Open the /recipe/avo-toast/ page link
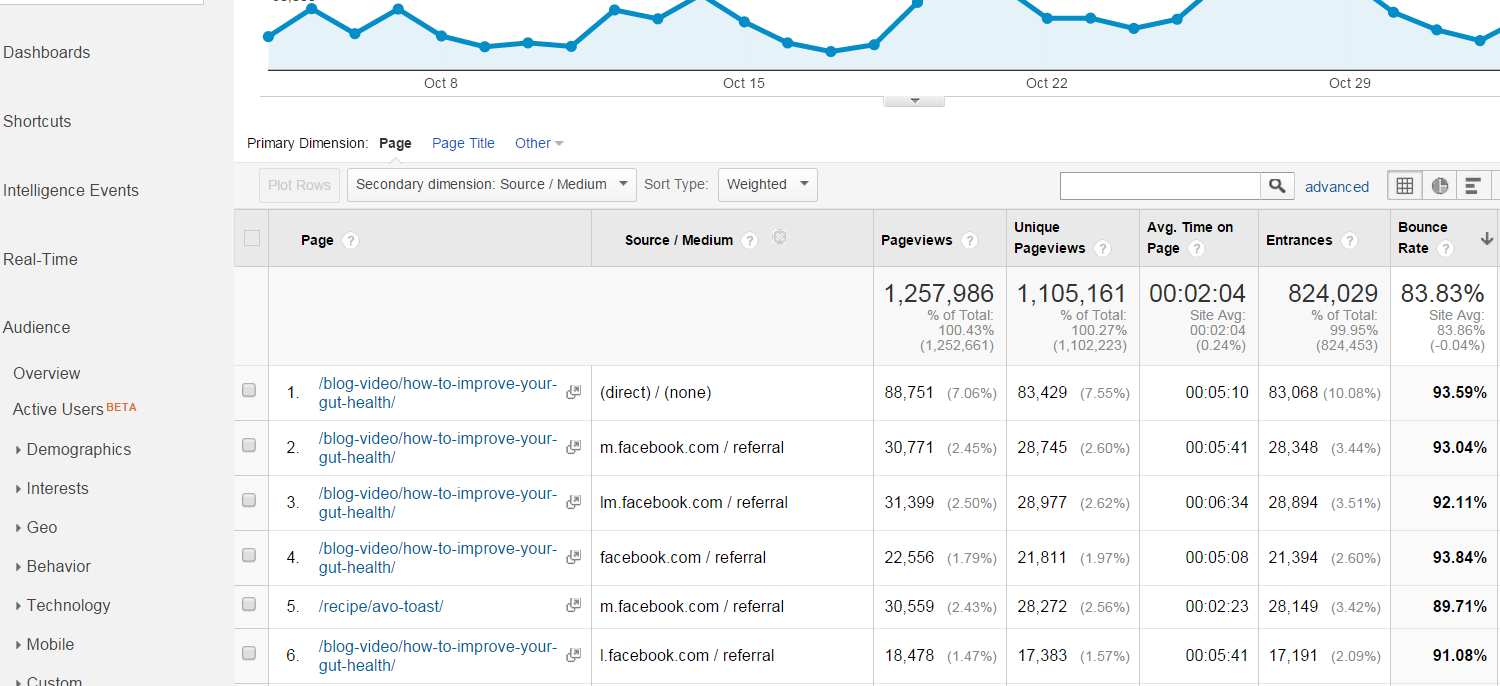The image size is (1500, 686). pos(381,606)
